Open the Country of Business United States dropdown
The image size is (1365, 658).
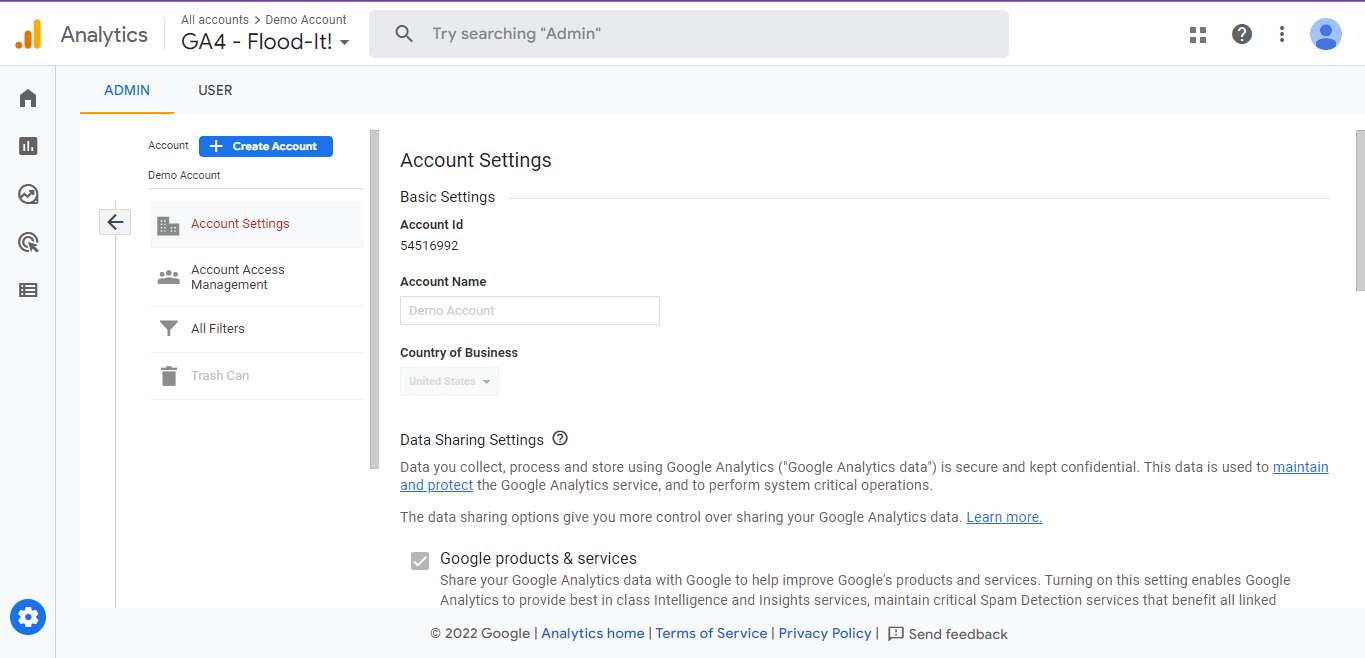coord(449,381)
